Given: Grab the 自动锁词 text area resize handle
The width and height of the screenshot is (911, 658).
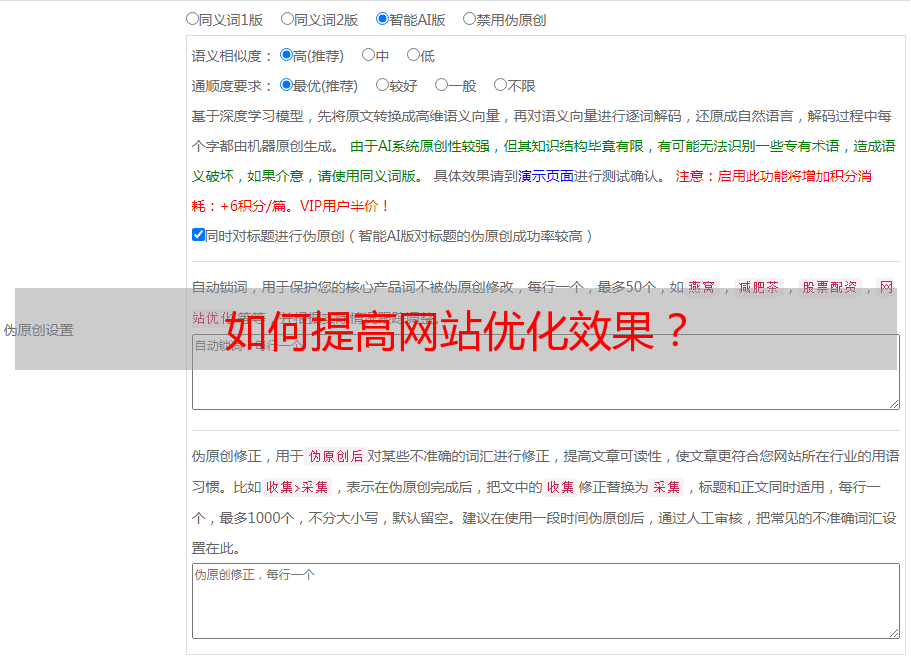Looking at the screenshot, I should click(893, 402).
